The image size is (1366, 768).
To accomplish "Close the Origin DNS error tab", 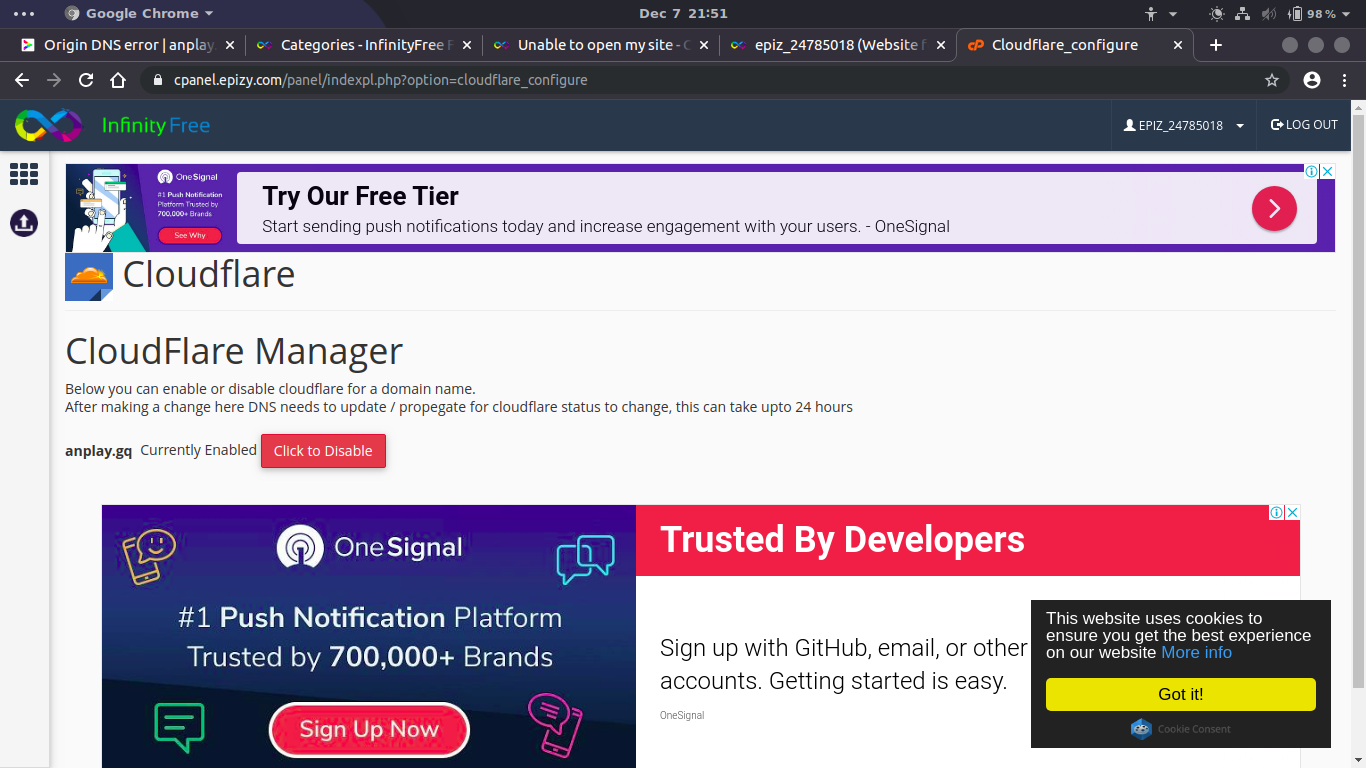I will 229,45.
